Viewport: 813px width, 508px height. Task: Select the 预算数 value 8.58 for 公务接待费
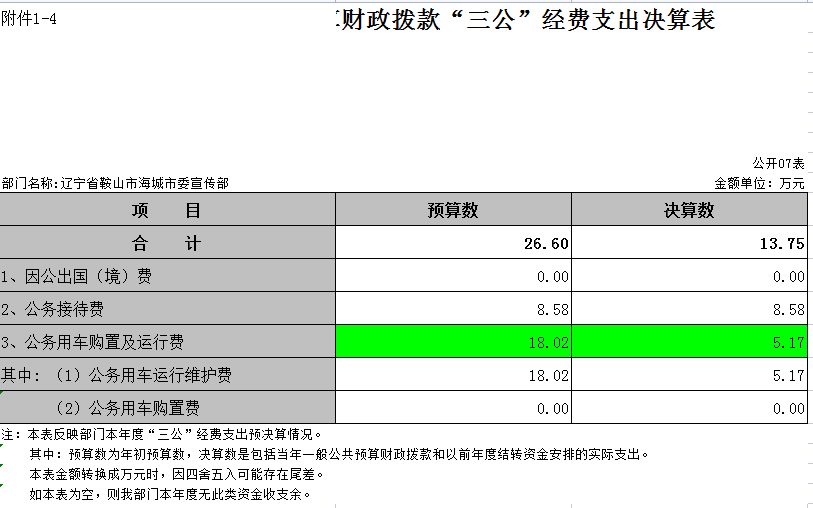click(x=453, y=309)
